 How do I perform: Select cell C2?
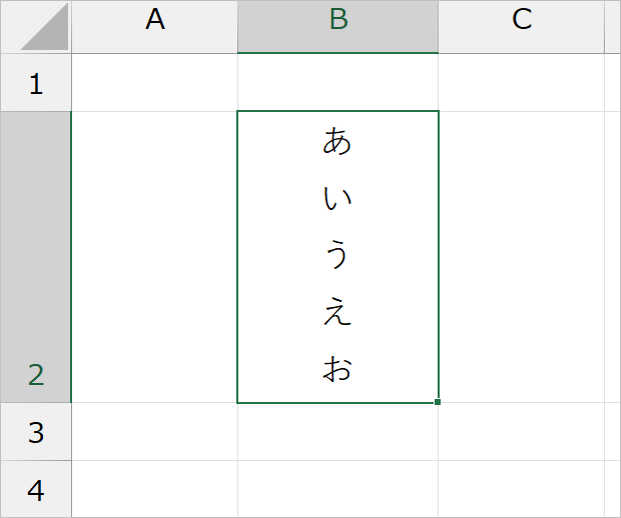(522, 257)
